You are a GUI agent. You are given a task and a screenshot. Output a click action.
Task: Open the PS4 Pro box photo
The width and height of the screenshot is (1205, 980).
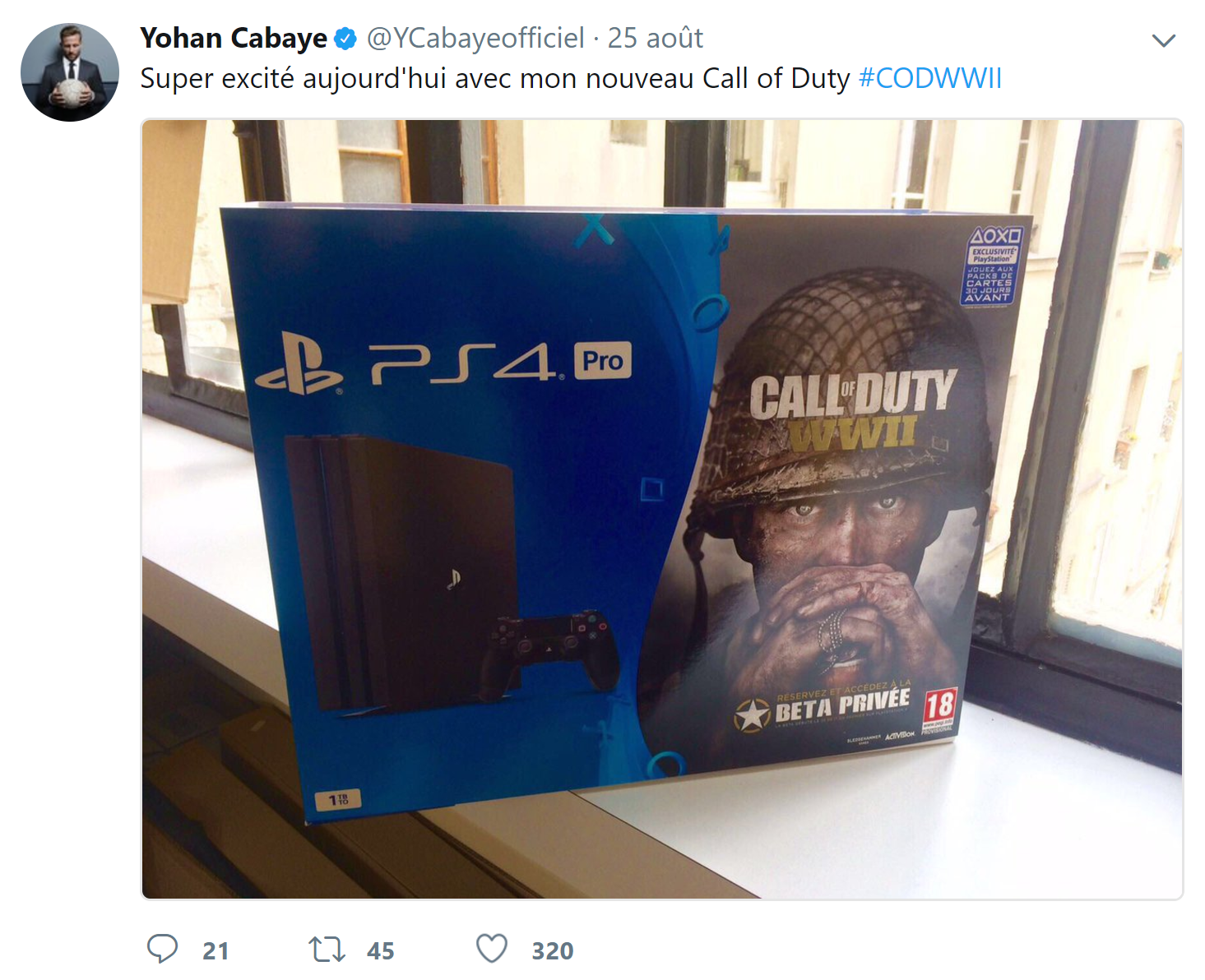click(x=662, y=509)
